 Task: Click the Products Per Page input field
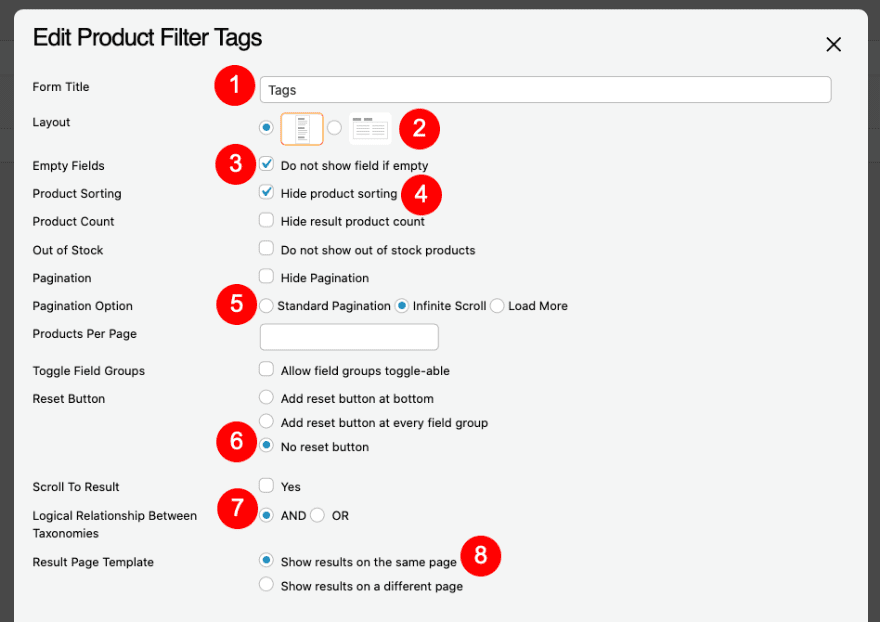[x=348, y=336]
